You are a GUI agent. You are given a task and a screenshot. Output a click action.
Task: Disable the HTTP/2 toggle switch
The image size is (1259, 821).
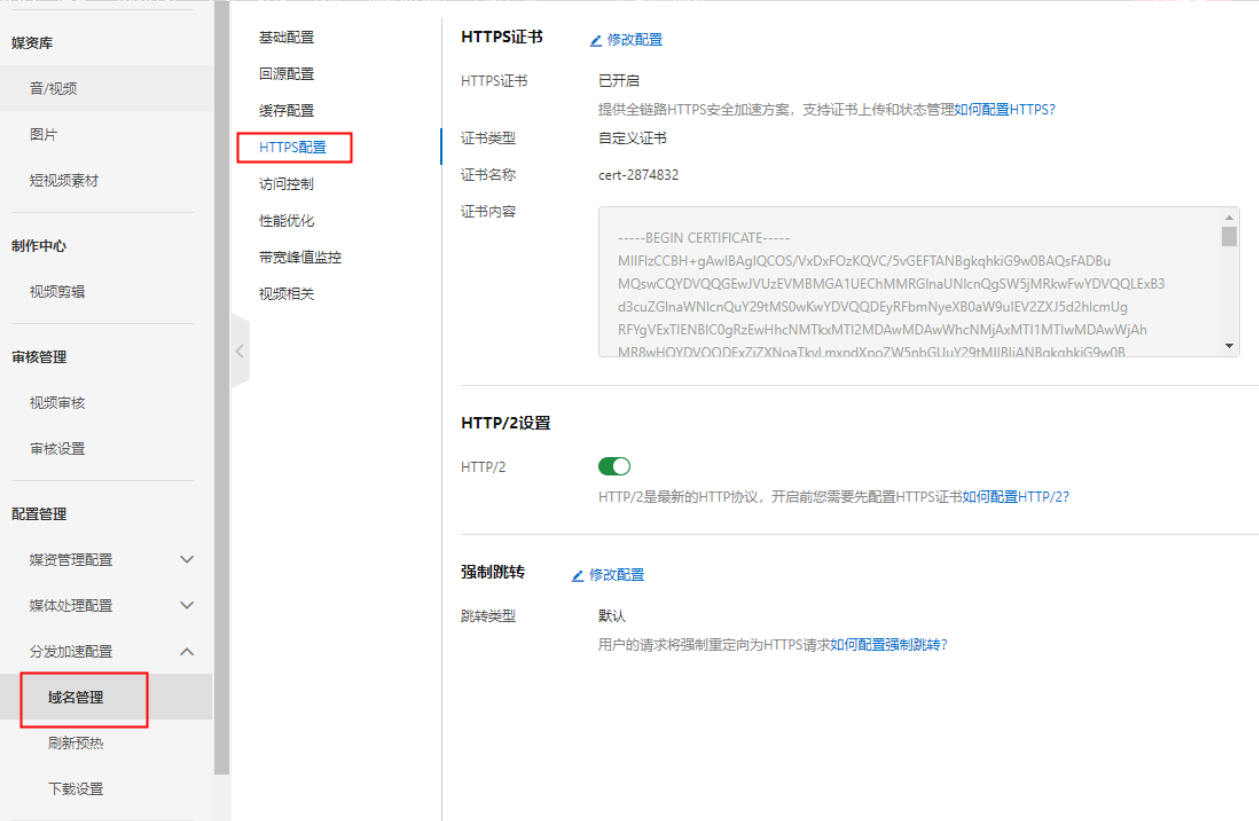click(614, 466)
